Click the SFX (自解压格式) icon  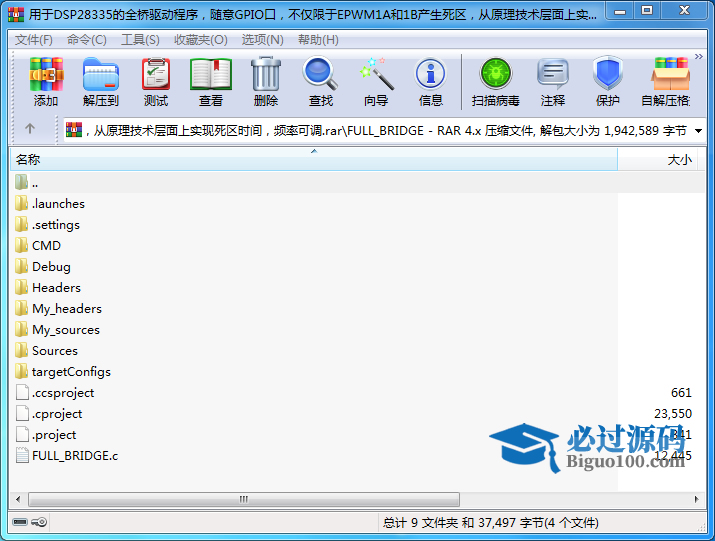point(670,74)
